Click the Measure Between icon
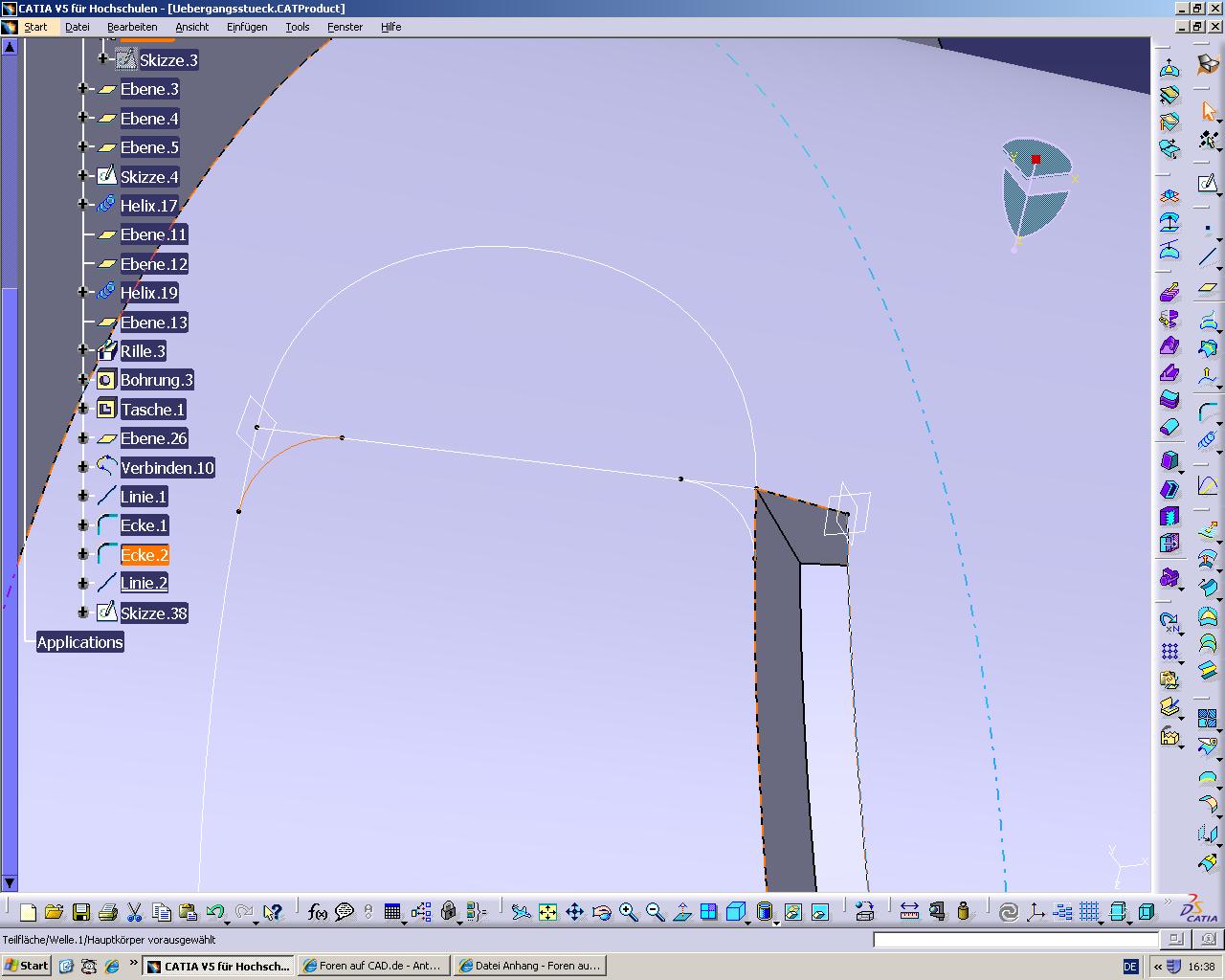The width and height of the screenshot is (1225, 980). coord(909,912)
